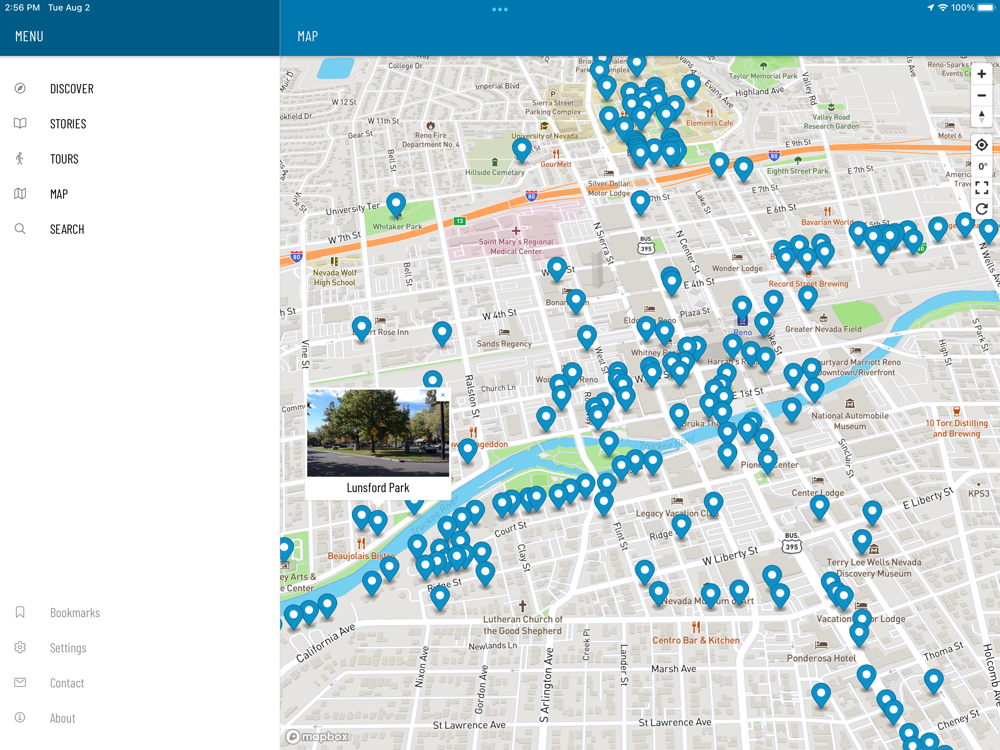1000x750 pixels.
Task: Select the marker on E Liberty St
Action: tap(872, 513)
